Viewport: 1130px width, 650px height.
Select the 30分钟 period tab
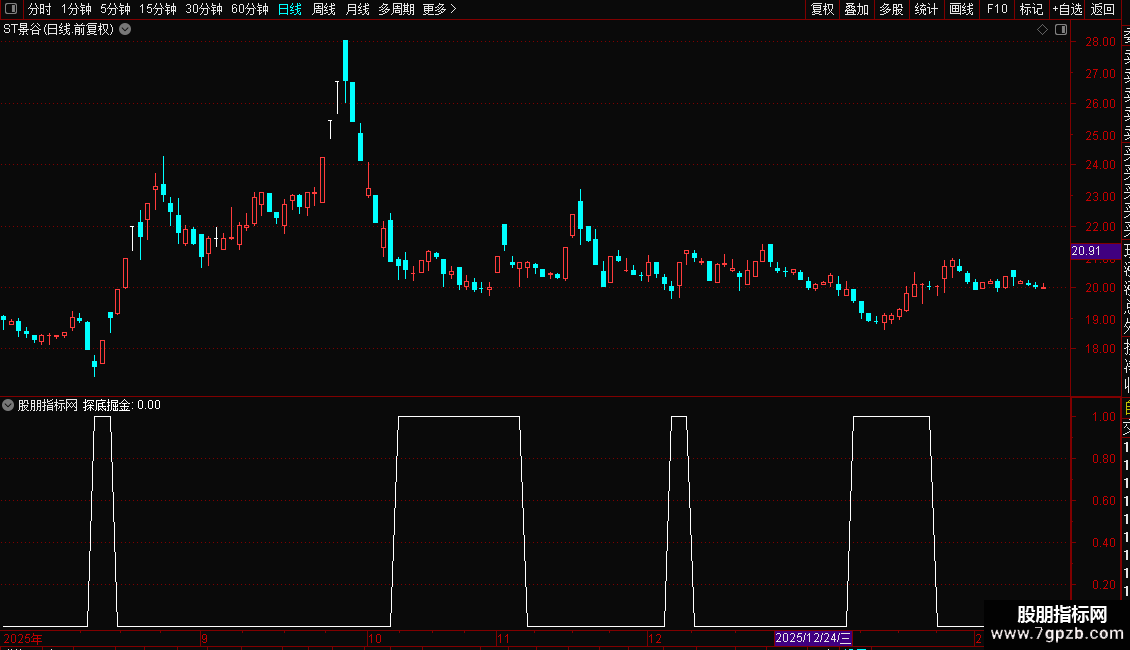click(203, 9)
